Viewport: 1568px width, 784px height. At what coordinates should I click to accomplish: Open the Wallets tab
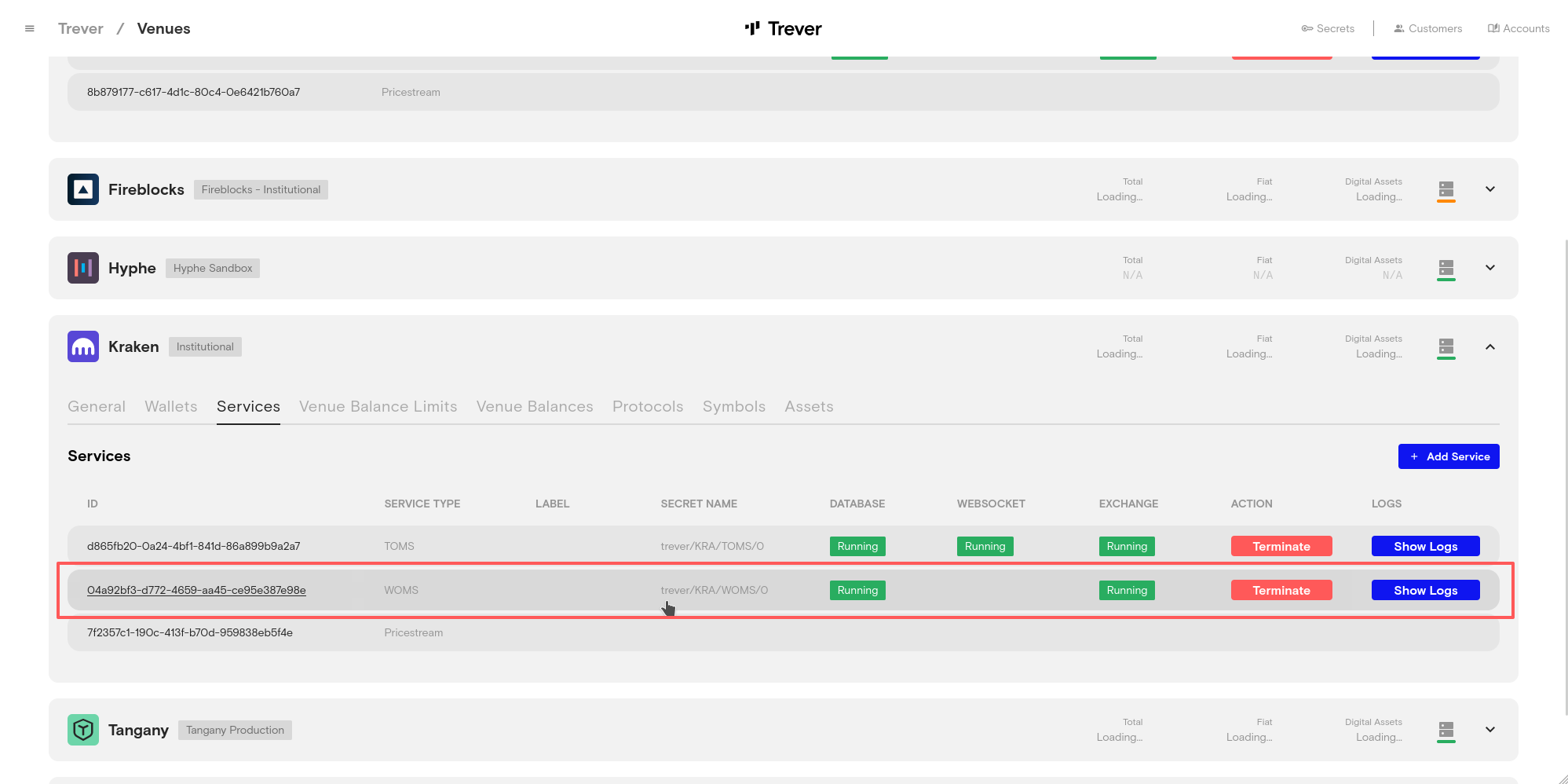pyautogui.click(x=170, y=407)
